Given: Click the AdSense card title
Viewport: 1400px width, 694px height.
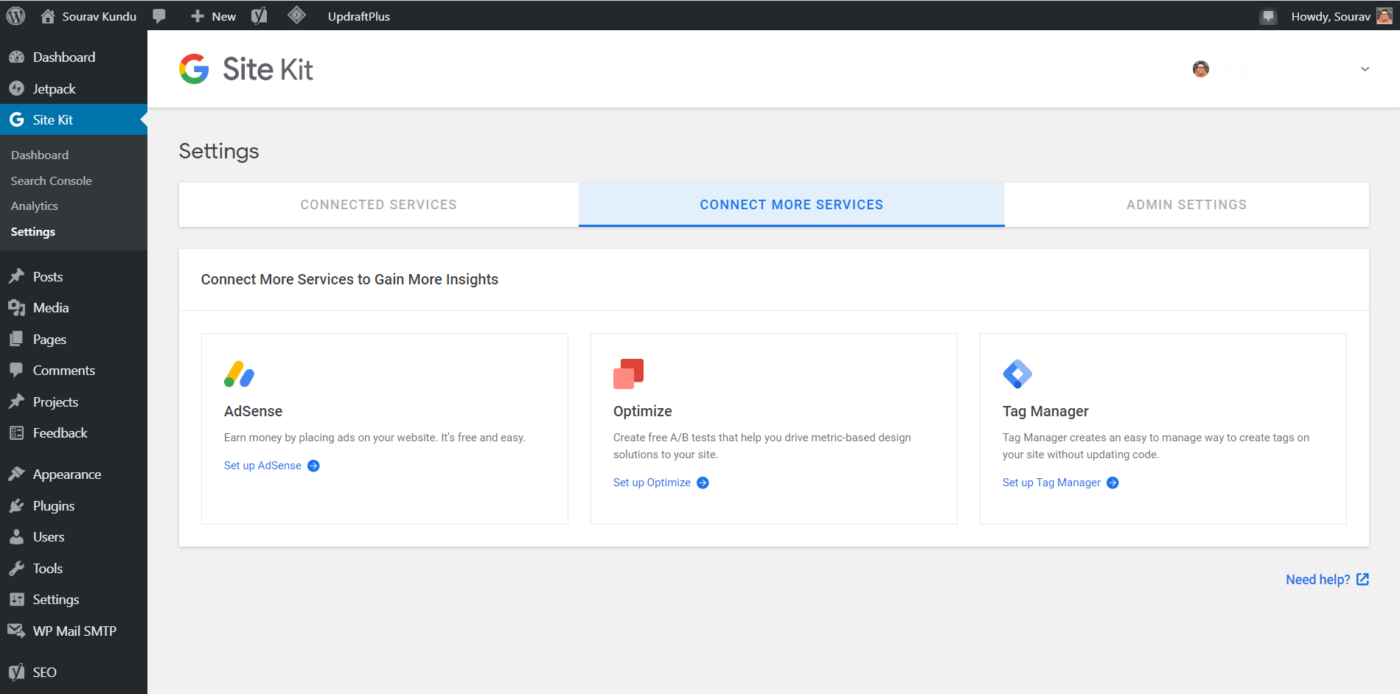Looking at the screenshot, I should tap(253, 411).
